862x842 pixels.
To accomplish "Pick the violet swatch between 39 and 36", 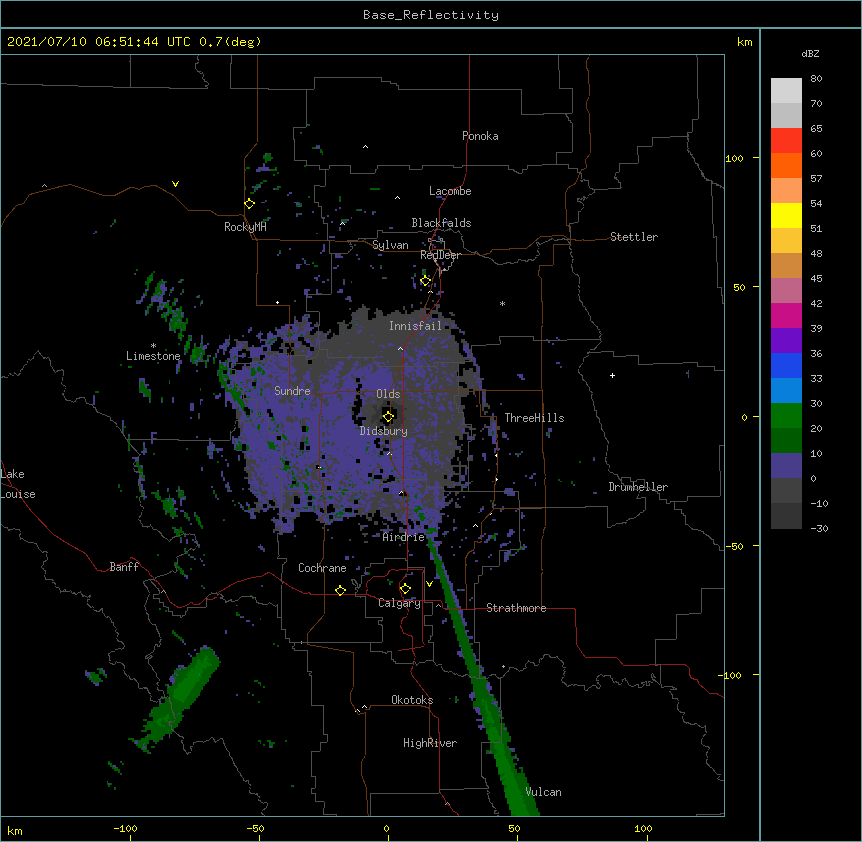I will click(786, 340).
